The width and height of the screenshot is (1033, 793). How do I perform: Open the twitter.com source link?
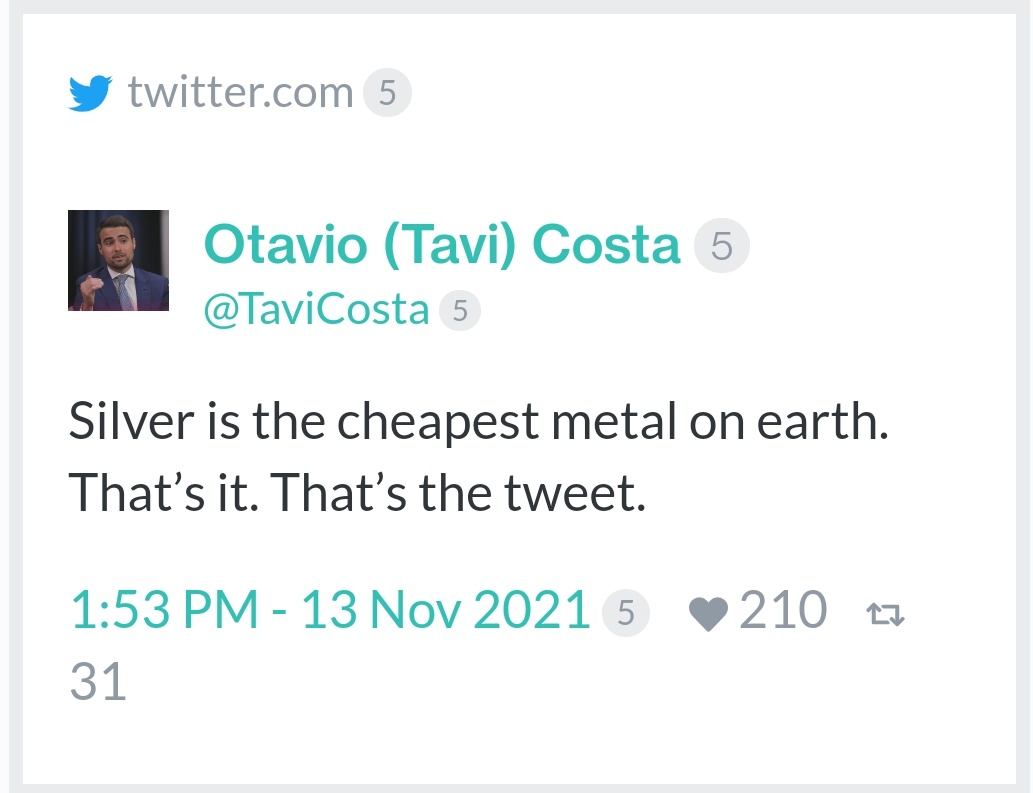[x=240, y=92]
